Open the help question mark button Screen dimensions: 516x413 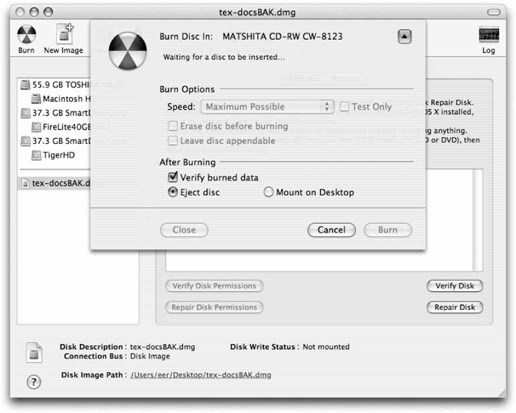tap(34, 382)
